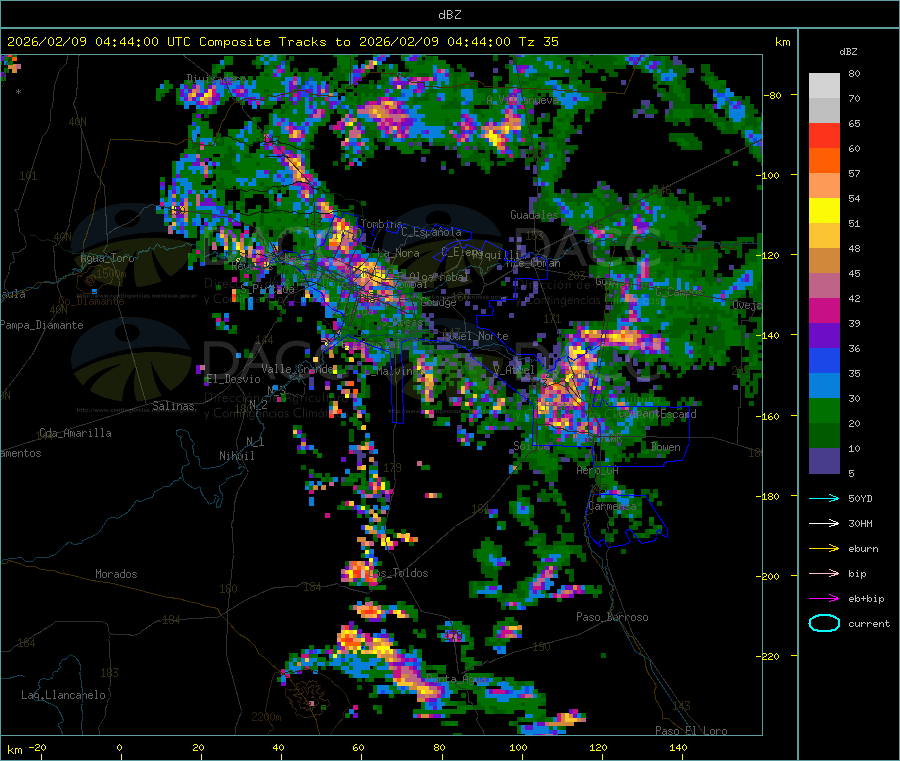
Task: Click the white 30HM arrow in legend
Action: point(824,523)
